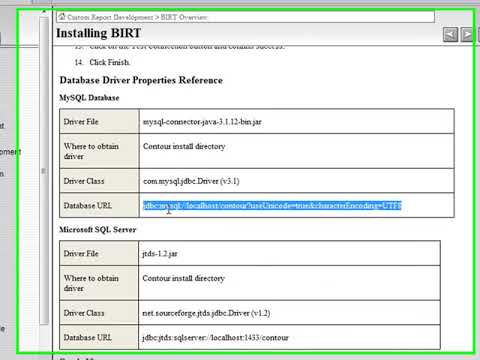Click the home icon in the breadcrumb
Screen dimensions: 480x360
(x=62, y=17)
